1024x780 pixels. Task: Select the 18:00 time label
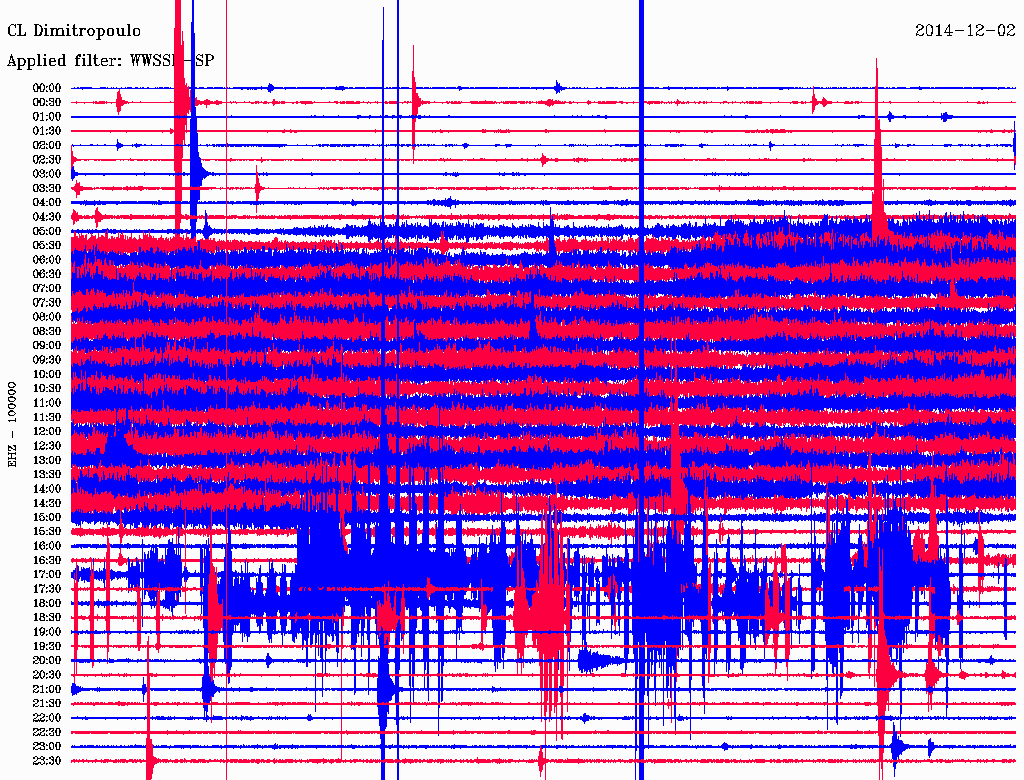(x=47, y=603)
